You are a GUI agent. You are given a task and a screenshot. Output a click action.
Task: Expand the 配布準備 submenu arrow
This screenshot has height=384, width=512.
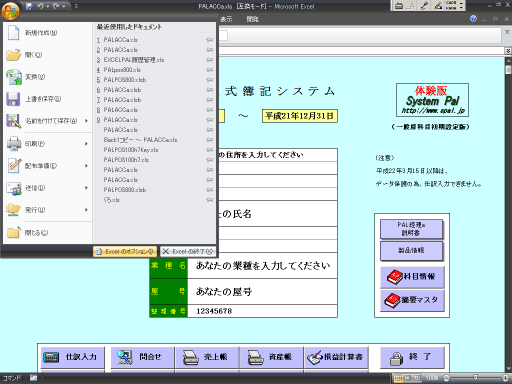(86, 166)
